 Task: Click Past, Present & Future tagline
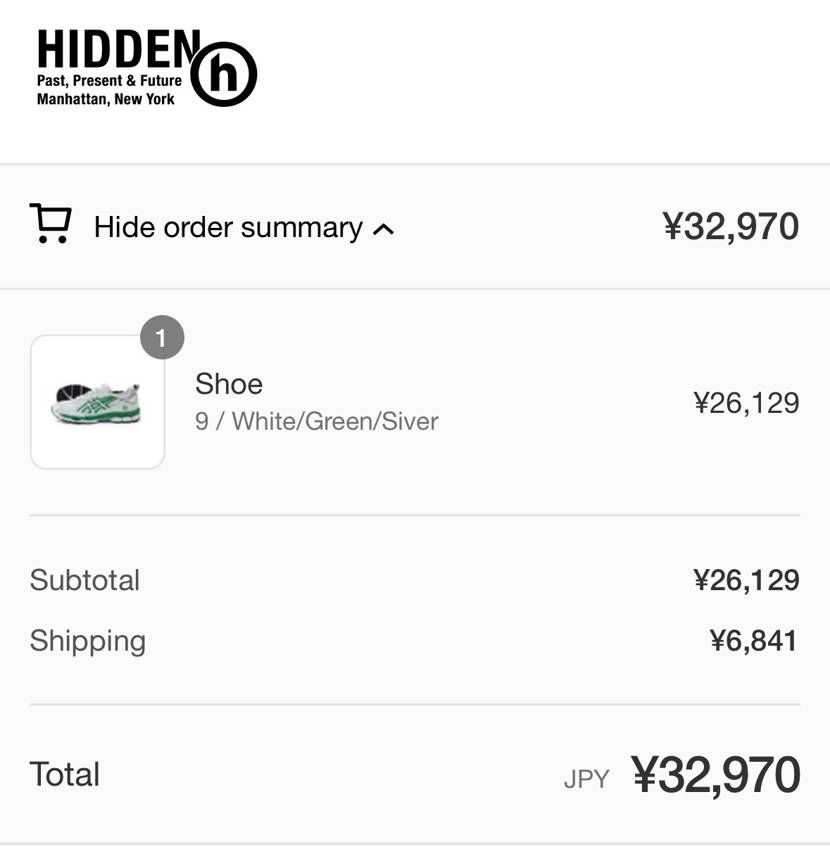coord(109,81)
